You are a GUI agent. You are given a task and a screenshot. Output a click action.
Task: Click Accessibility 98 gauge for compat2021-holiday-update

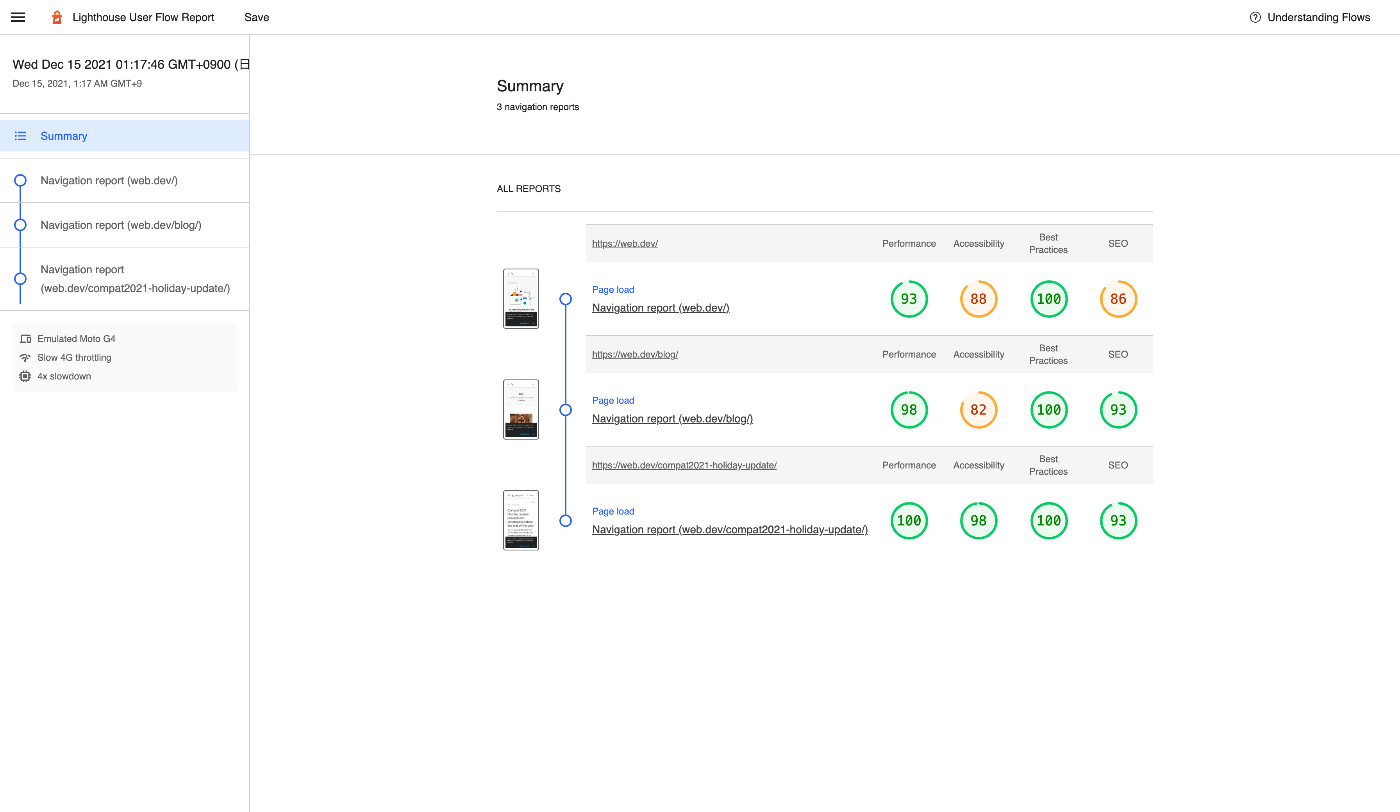click(979, 521)
